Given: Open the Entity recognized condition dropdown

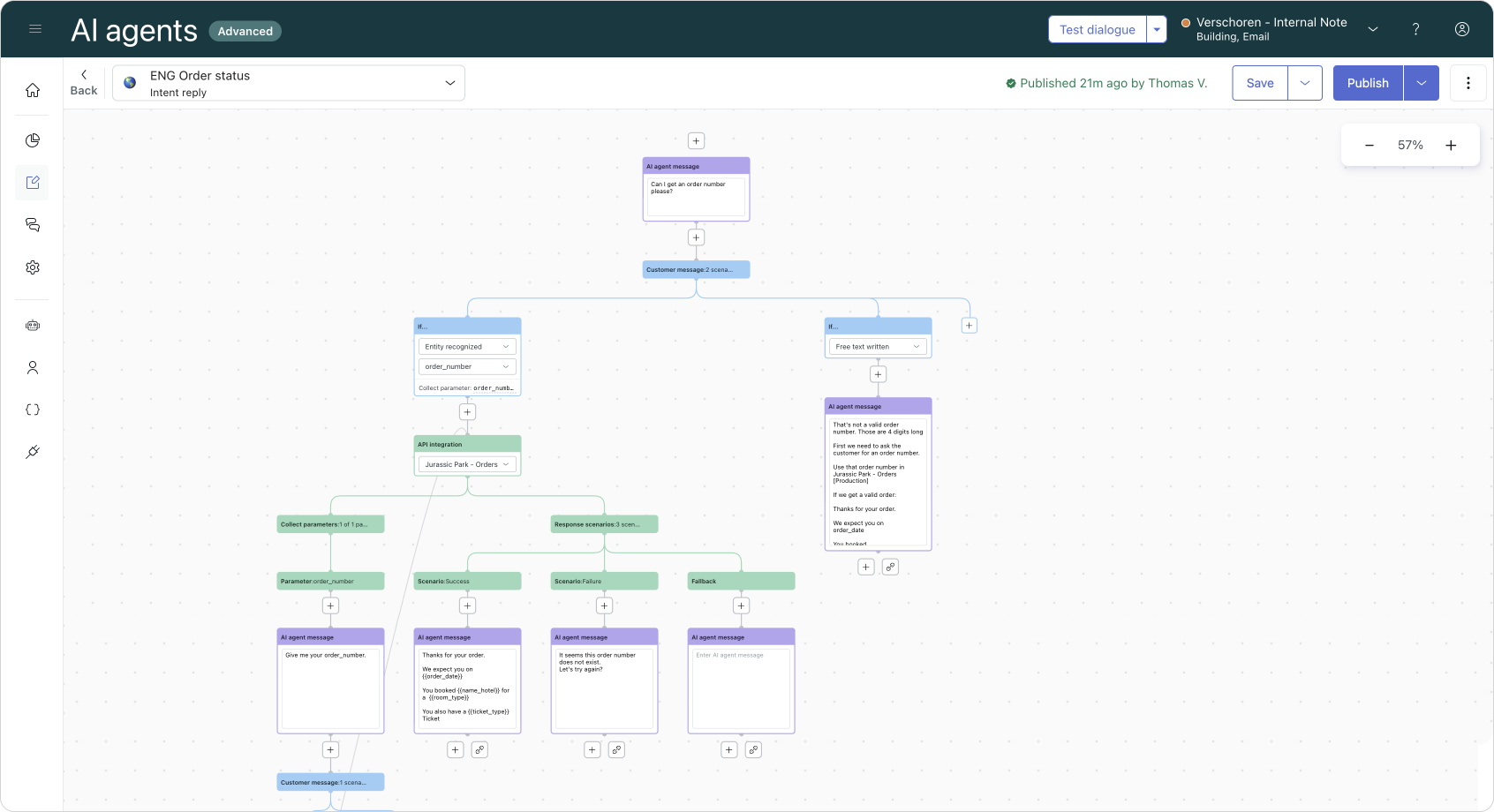Looking at the screenshot, I should pos(467,347).
